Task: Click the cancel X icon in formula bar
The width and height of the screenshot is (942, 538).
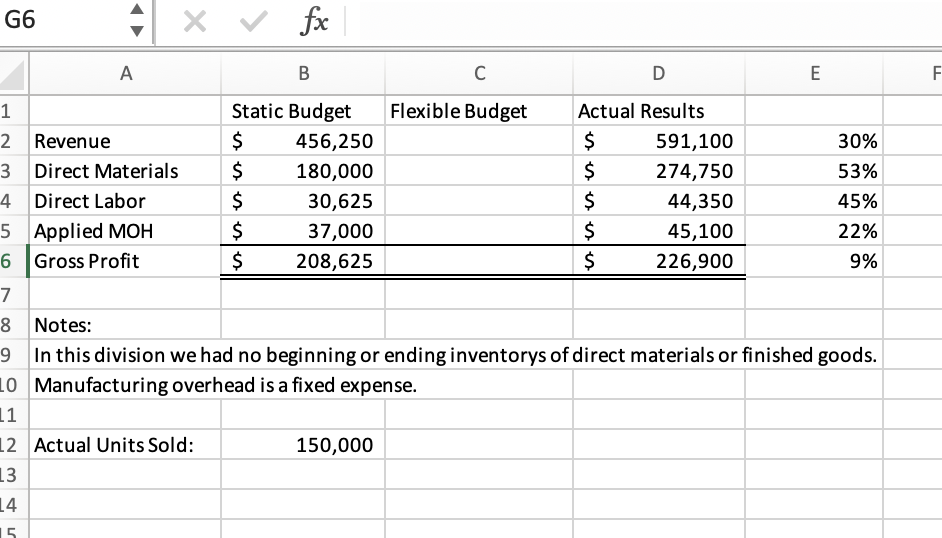Action: pos(195,22)
